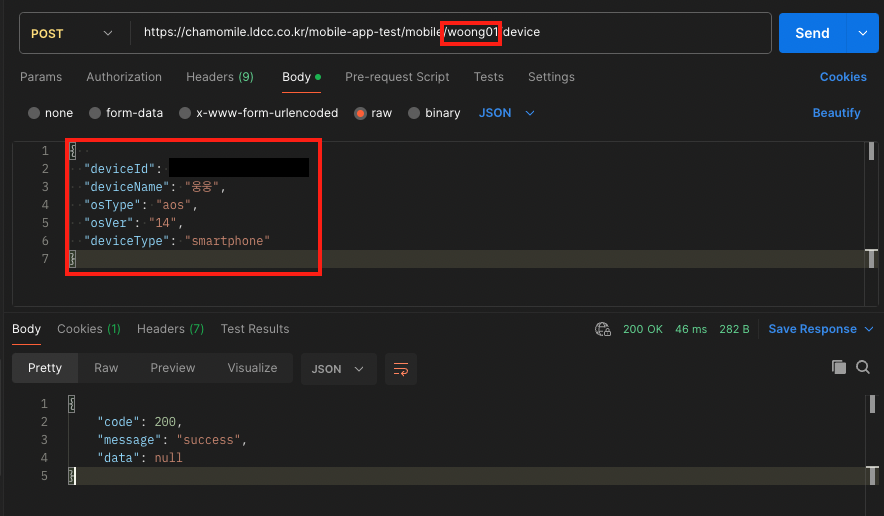Image resolution: width=884 pixels, height=516 pixels.
Task: Open the request body JSON type dropdown
Action: tap(507, 113)
